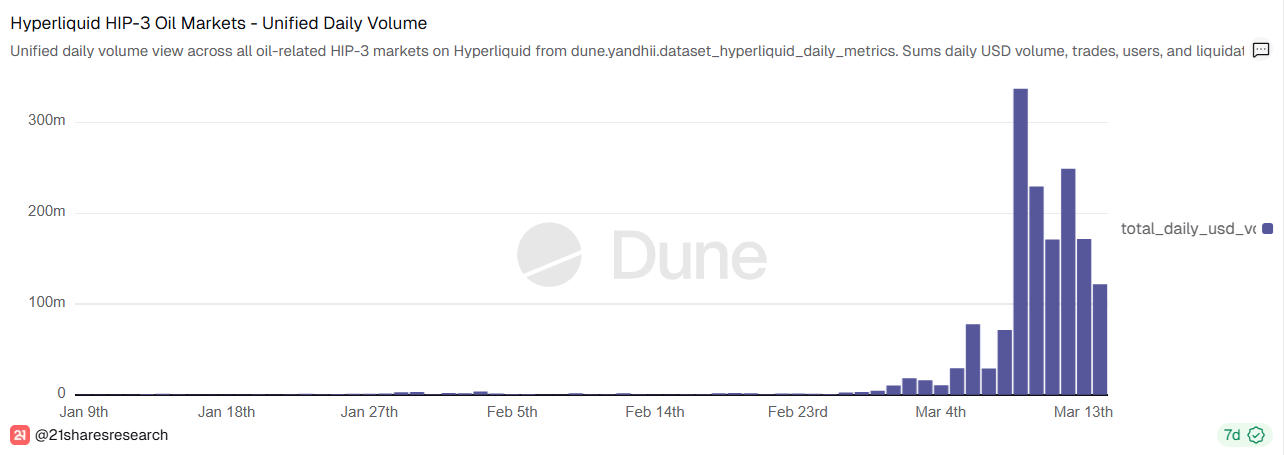
Task: Click the chart title Hyperliquid HIP-3 Oil Markets
Action: [x=218, y=22]
